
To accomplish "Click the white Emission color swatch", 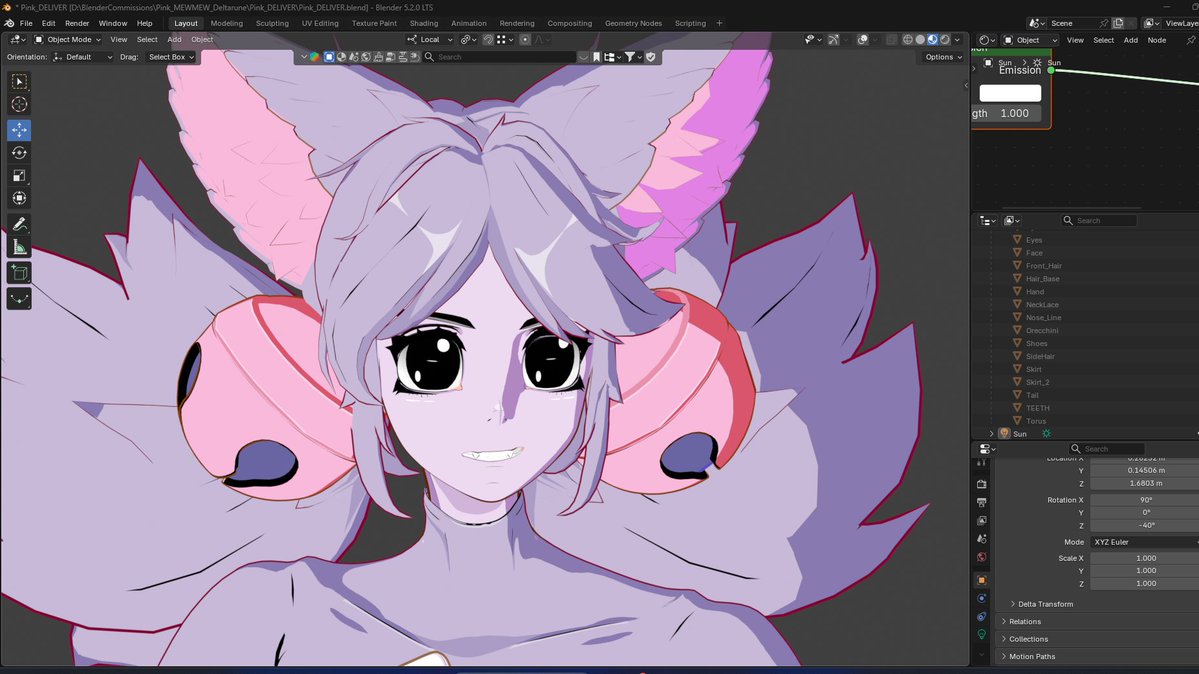I will click(1010, 93).
